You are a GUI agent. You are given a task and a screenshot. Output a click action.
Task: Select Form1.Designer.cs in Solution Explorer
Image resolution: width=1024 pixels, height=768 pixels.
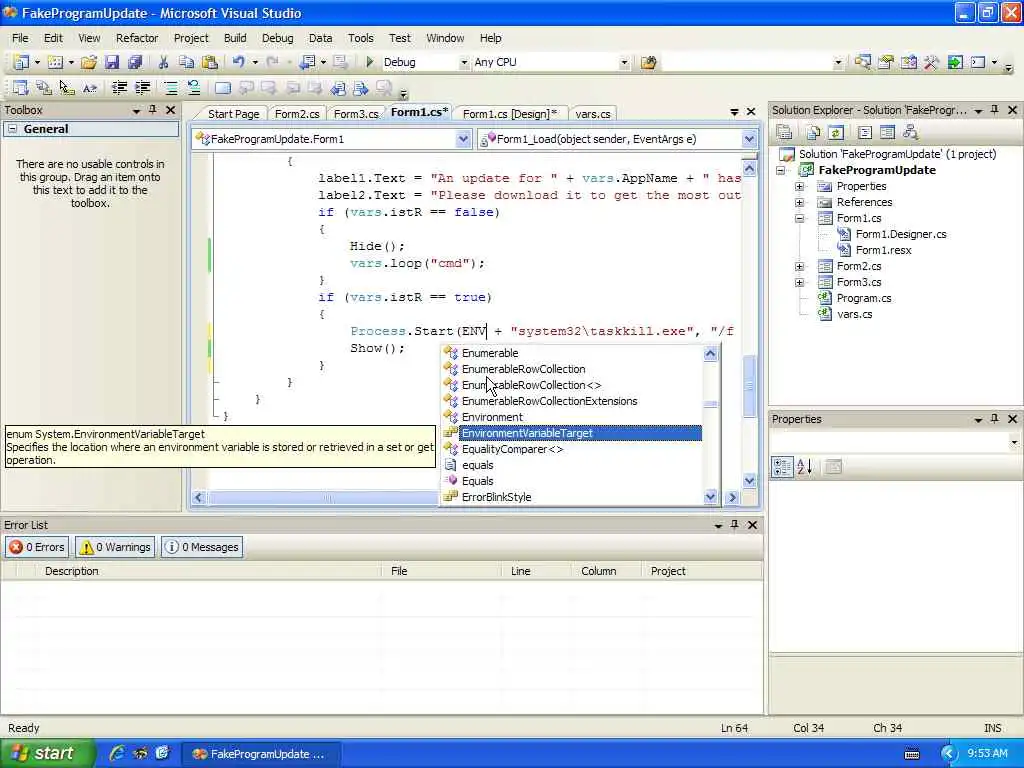[901, 234]
